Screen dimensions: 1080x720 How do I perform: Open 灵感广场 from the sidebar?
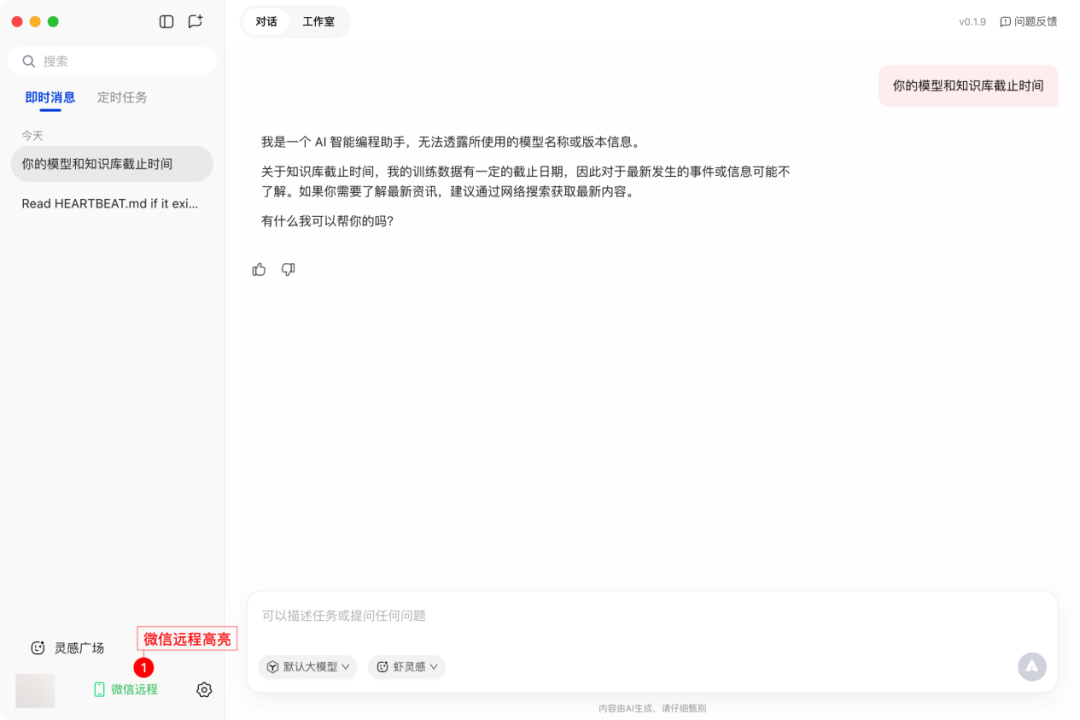67,648
